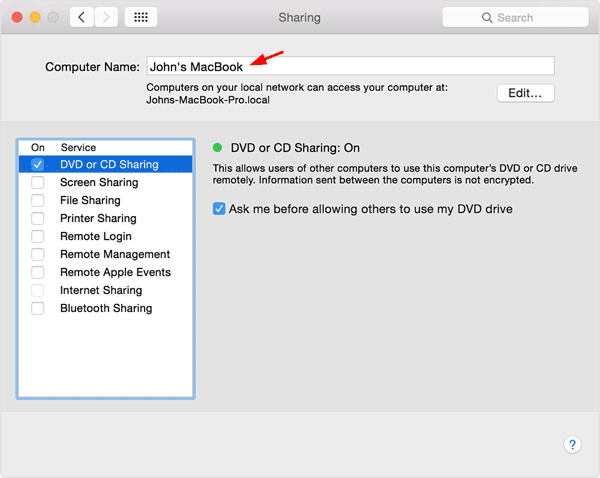Enable Printer Sharing service checkbox
The height and width of the screenshot is (478, 600).
pos(38,219)
